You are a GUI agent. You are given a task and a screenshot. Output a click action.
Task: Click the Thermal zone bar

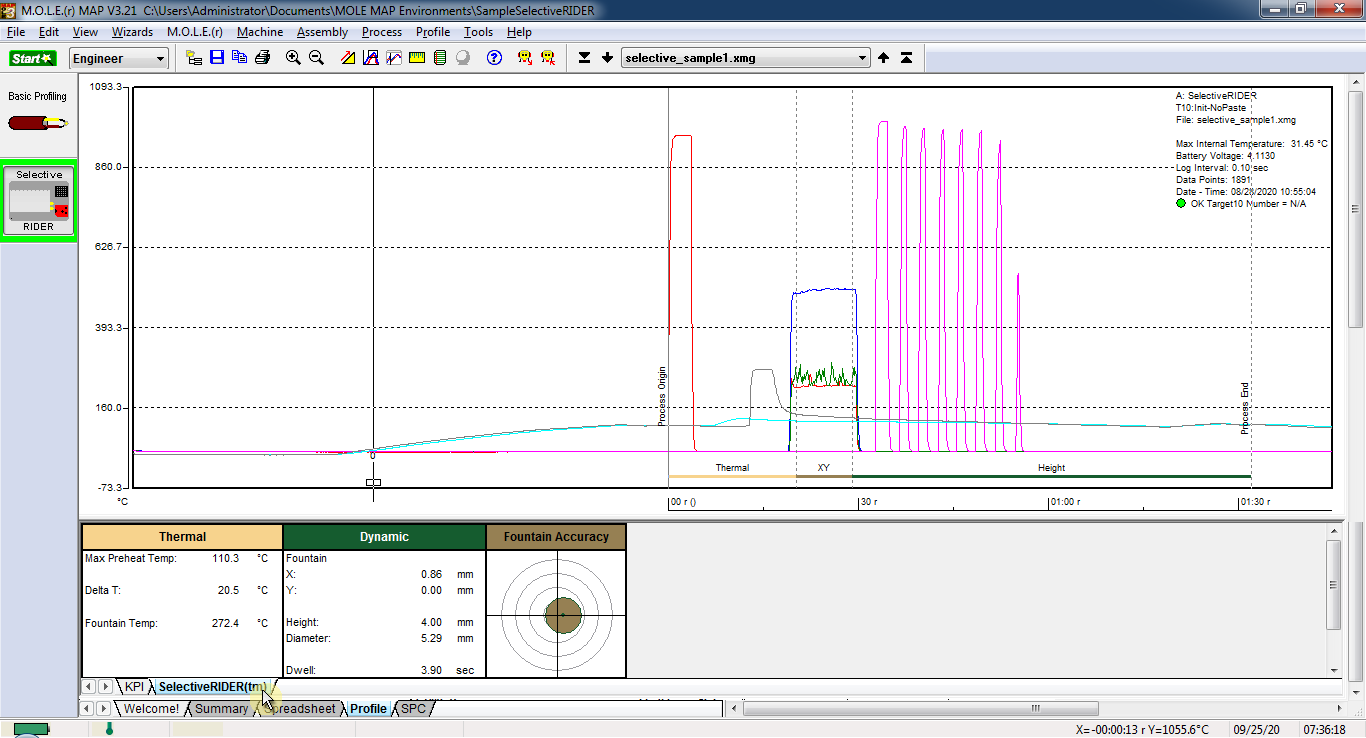[732, 476]
